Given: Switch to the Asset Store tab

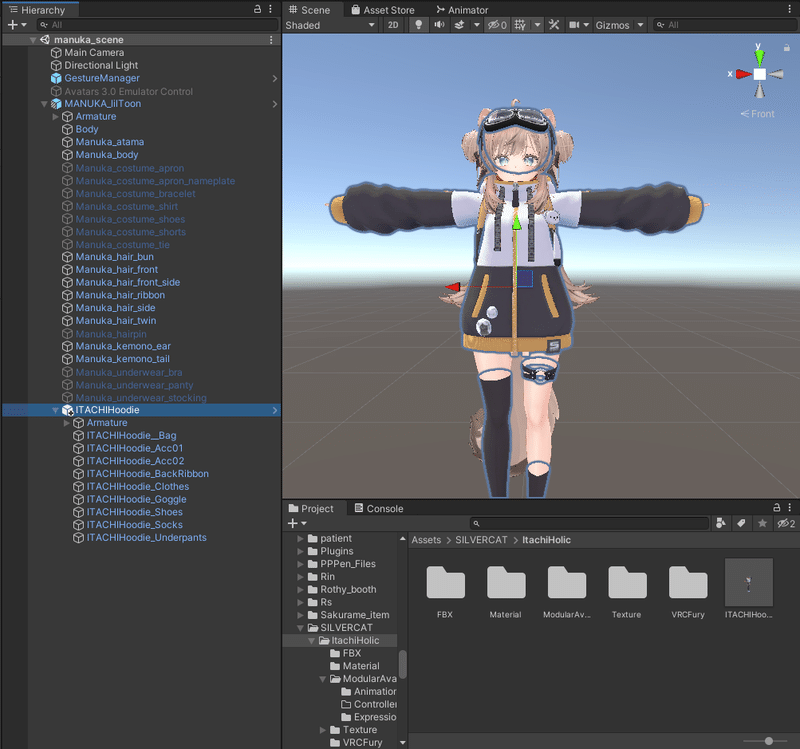Looking at the screenshot, I should [383, 10].
